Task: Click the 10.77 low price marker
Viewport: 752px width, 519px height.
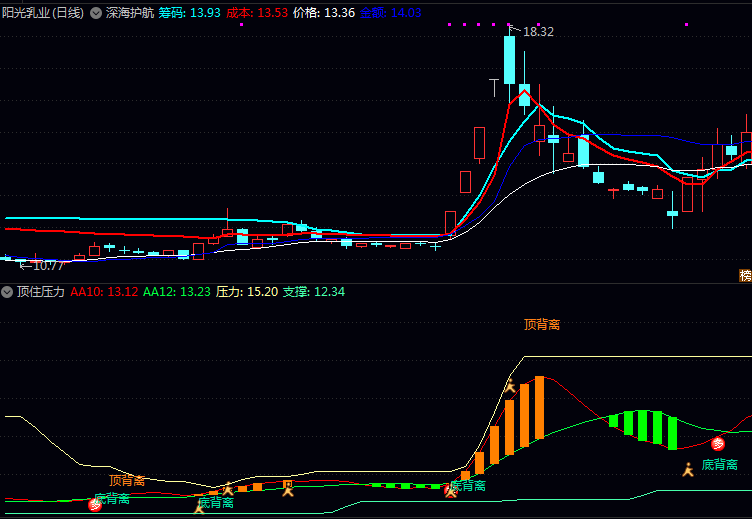Action: [42, 265]
